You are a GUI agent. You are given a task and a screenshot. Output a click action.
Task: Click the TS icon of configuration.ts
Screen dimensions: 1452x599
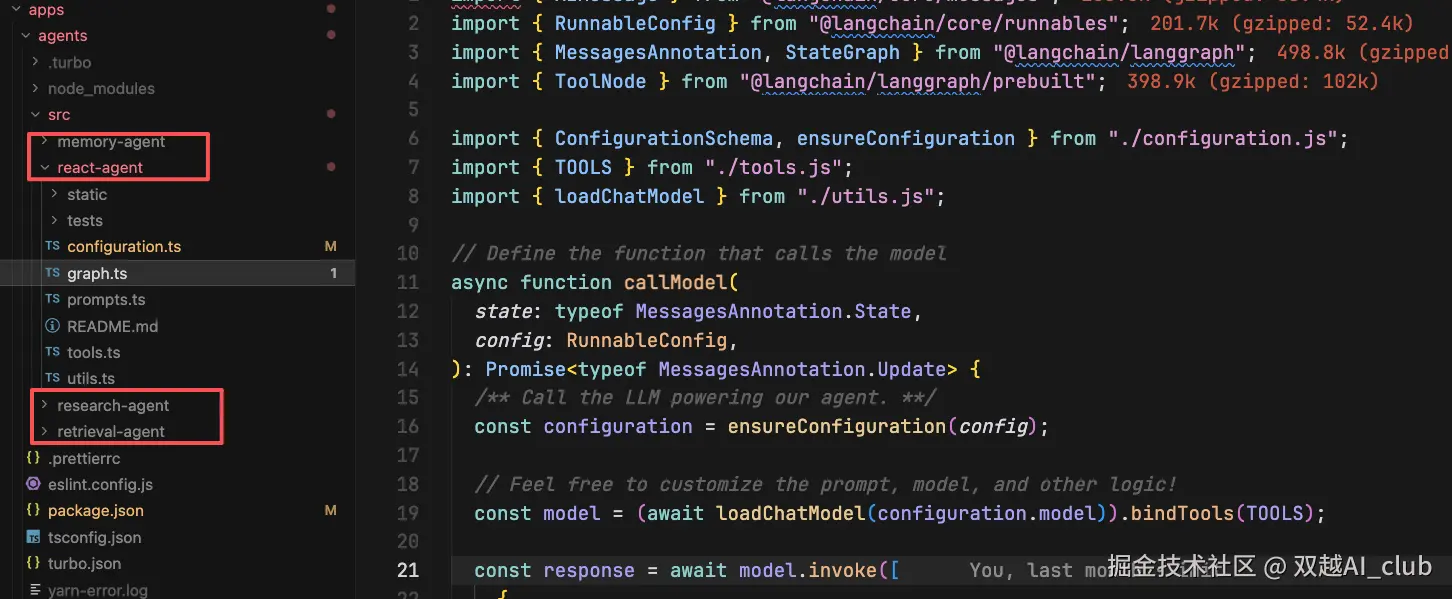click(x=53, y=246)
